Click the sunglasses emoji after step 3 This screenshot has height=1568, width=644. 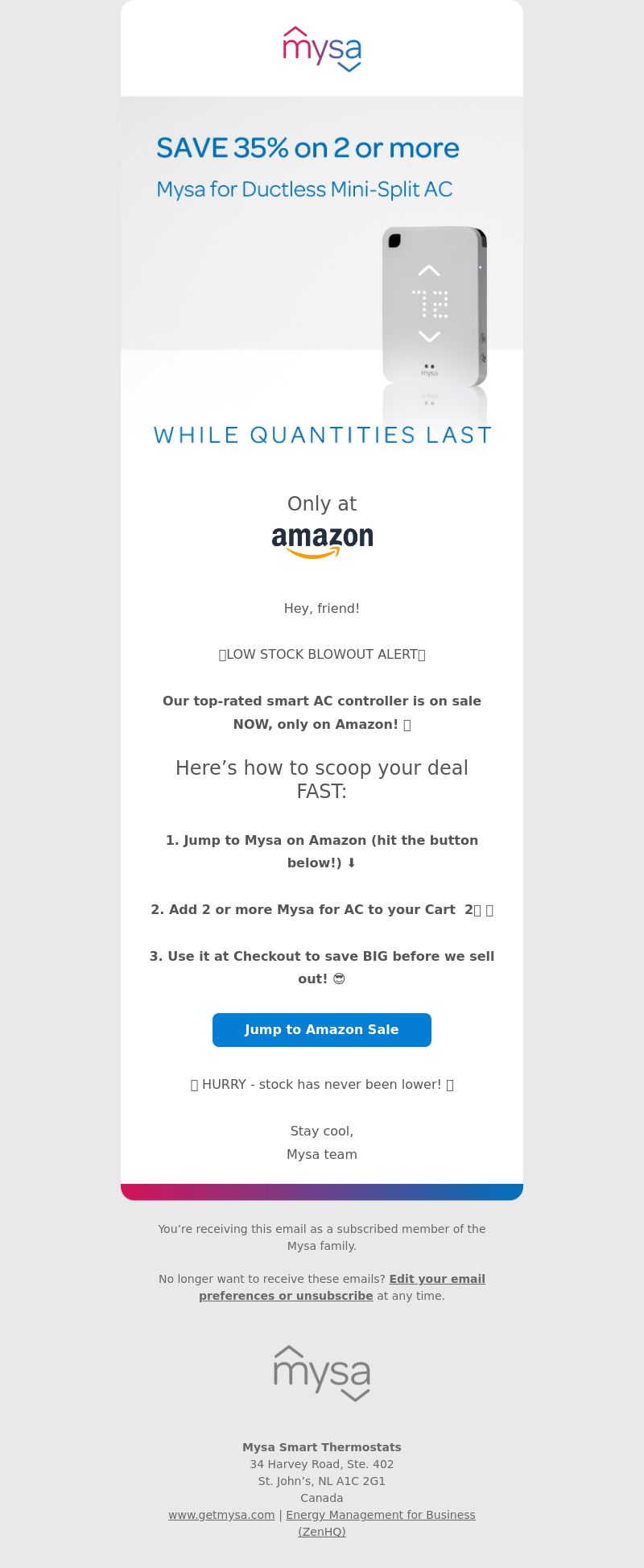(339, 979)
